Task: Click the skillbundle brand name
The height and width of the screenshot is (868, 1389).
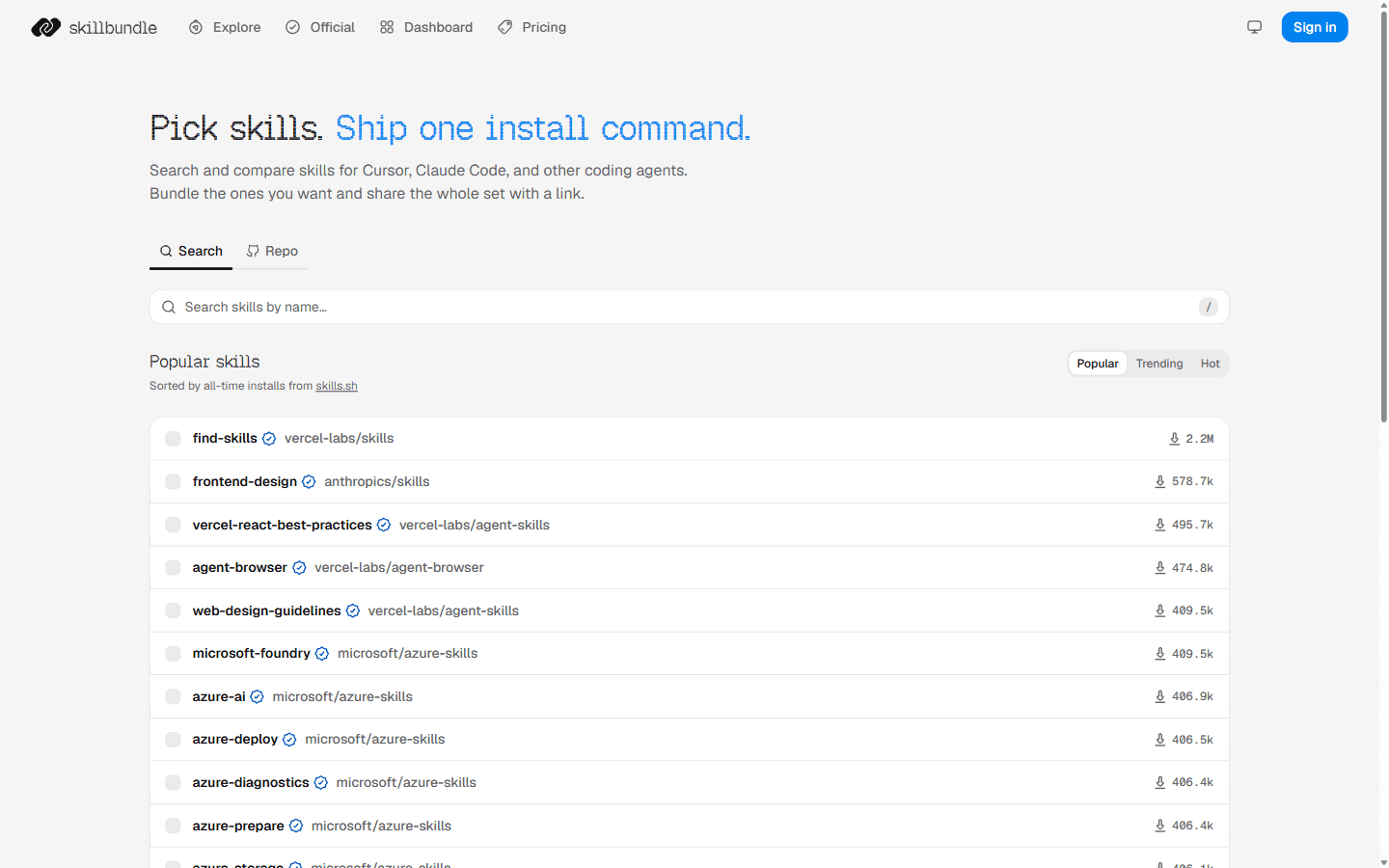Action: pyautogui.click(x=113, y=27)
